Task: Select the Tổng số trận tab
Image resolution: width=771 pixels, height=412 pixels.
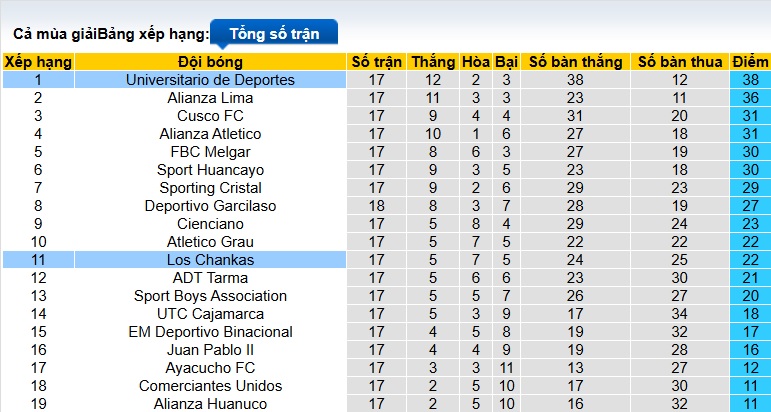Action: point(274,33)
